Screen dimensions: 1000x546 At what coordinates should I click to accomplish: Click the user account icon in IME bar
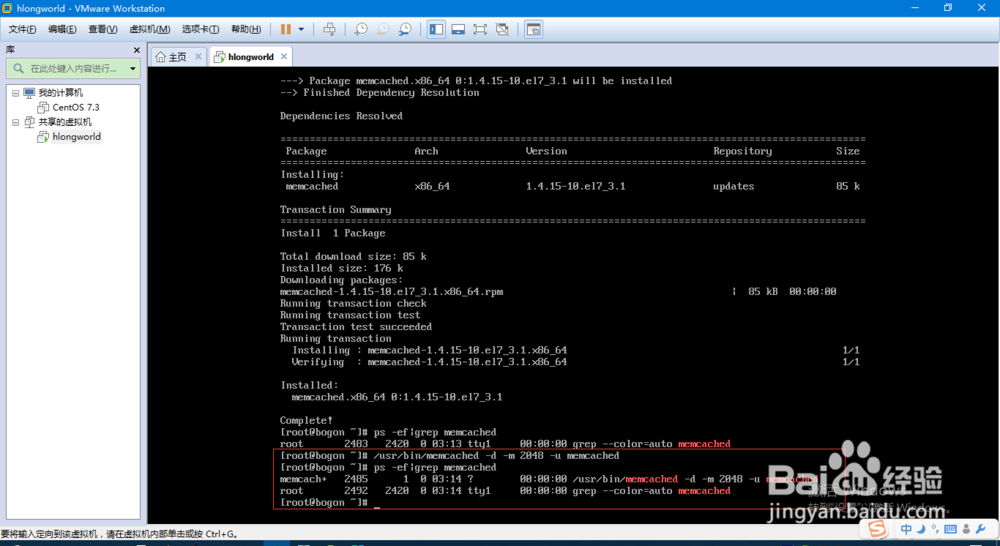click(966, 529)
